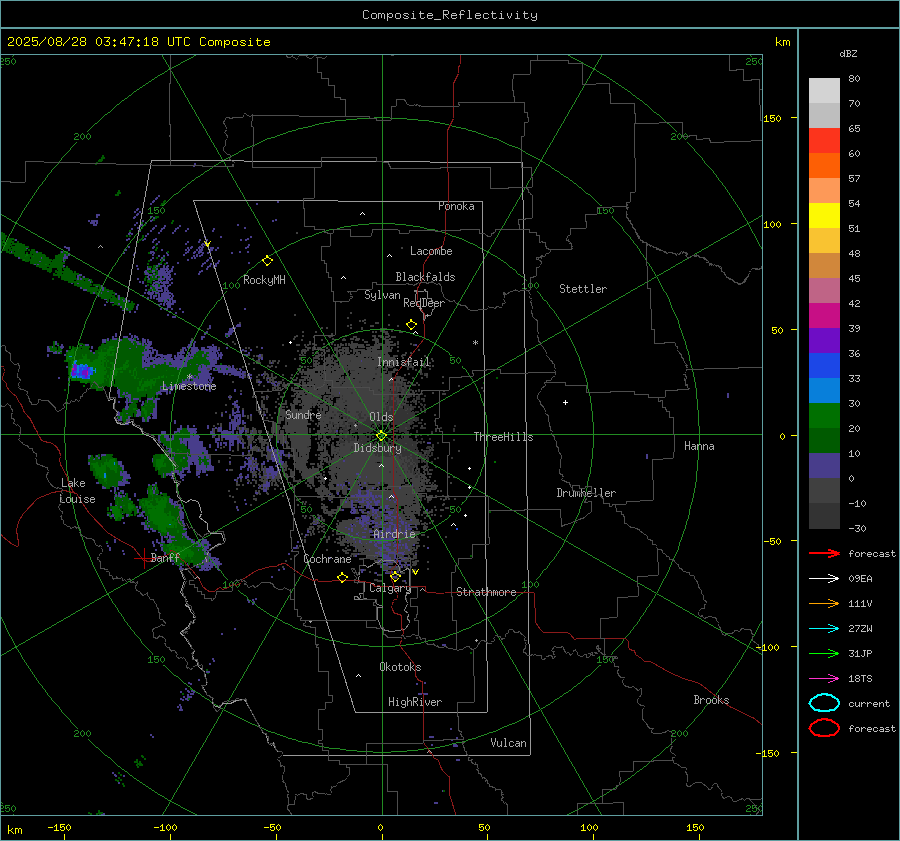The height and width of the screenshot is (841, 900).
Task: Click the ThreeHills city label
Action: pyautogui.click(x=503, y=437)
